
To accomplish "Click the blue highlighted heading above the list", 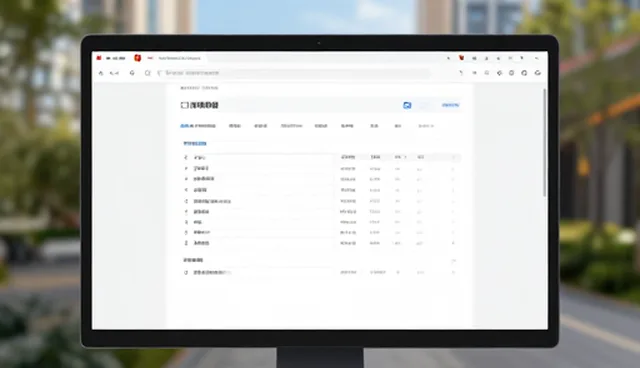I will [195, 144].
